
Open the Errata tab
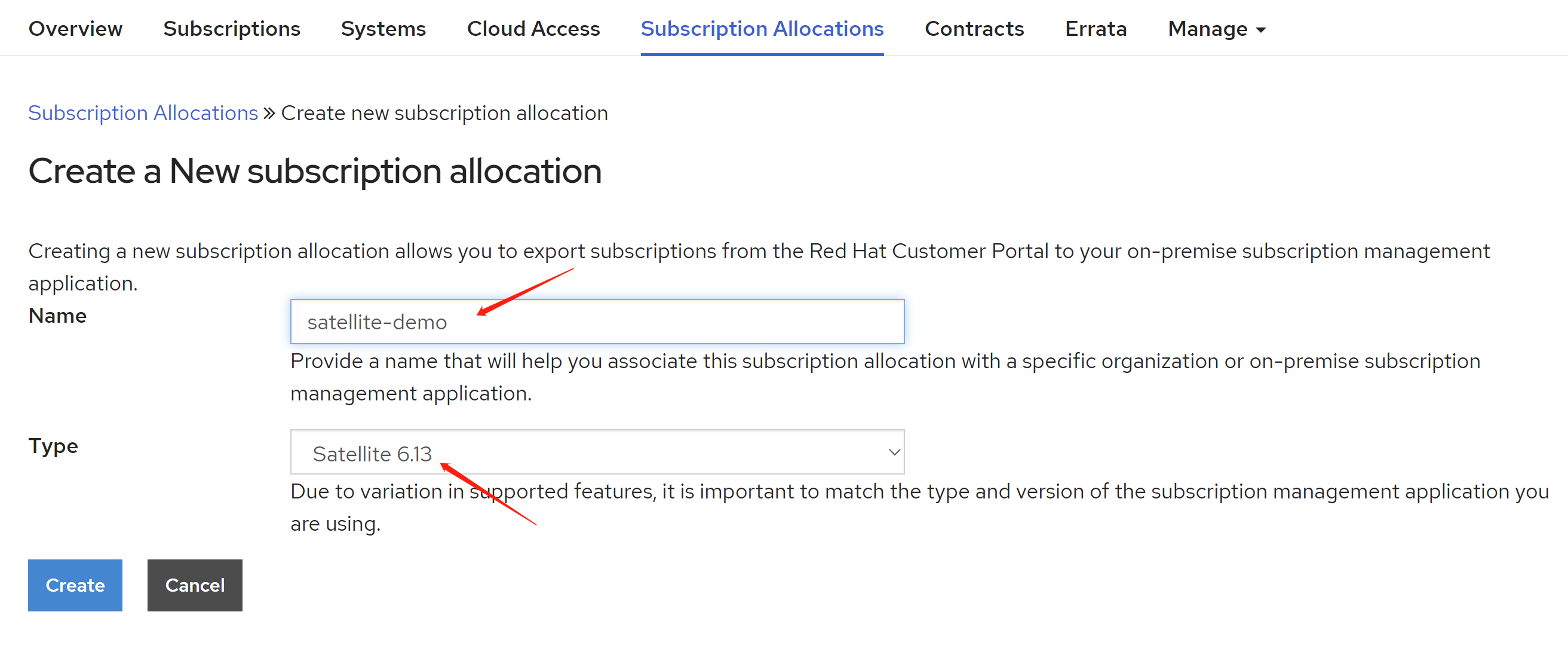click(x=1096, y=29)
